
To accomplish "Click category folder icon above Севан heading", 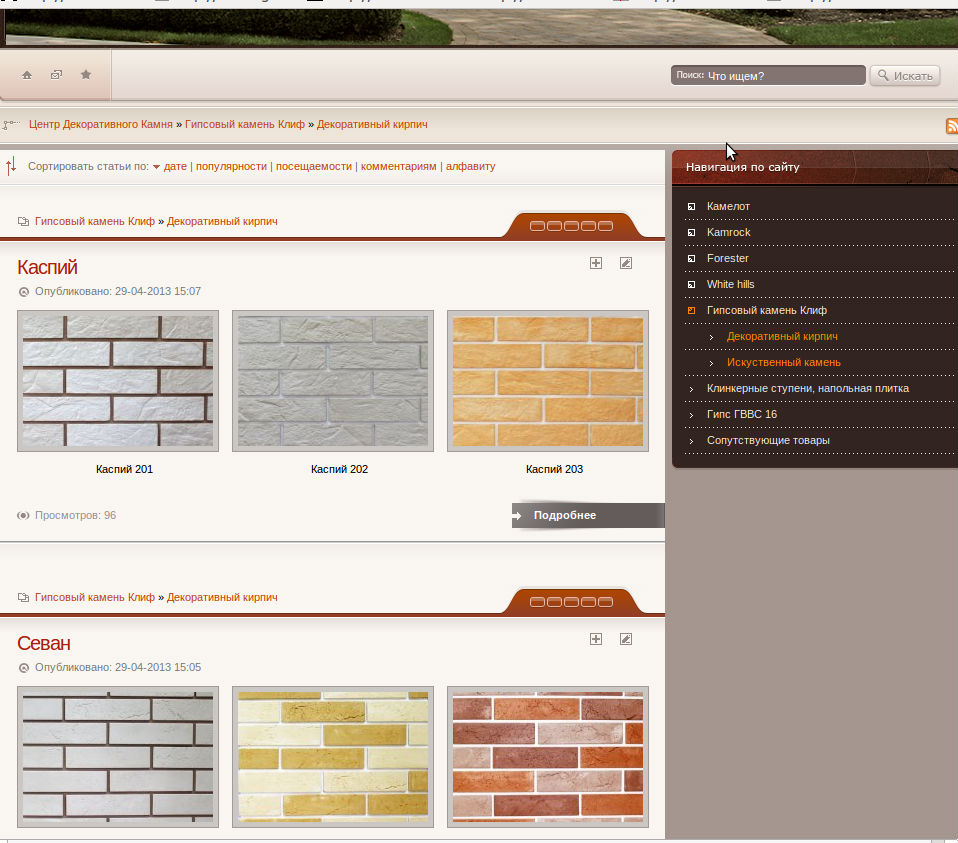I will (x=23, y=597).
